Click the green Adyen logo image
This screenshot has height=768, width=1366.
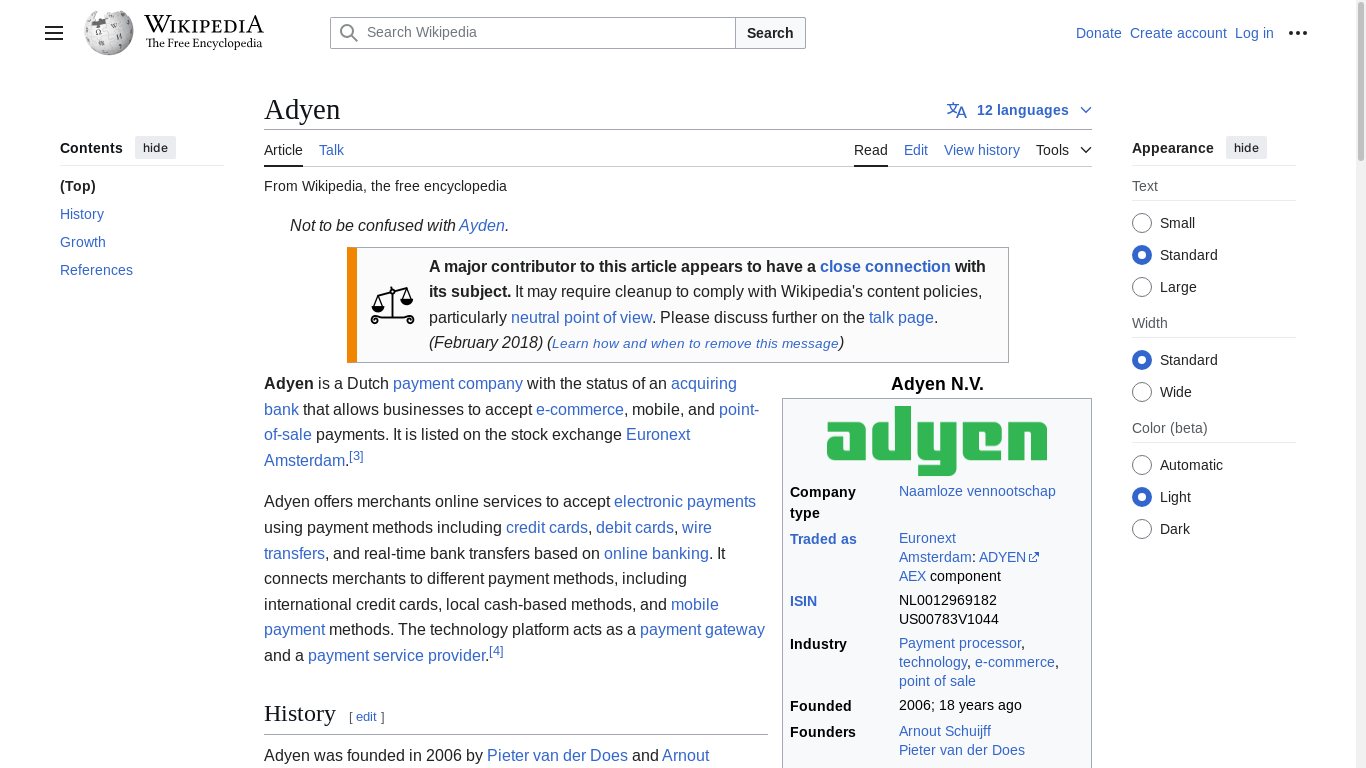(937, 440)
